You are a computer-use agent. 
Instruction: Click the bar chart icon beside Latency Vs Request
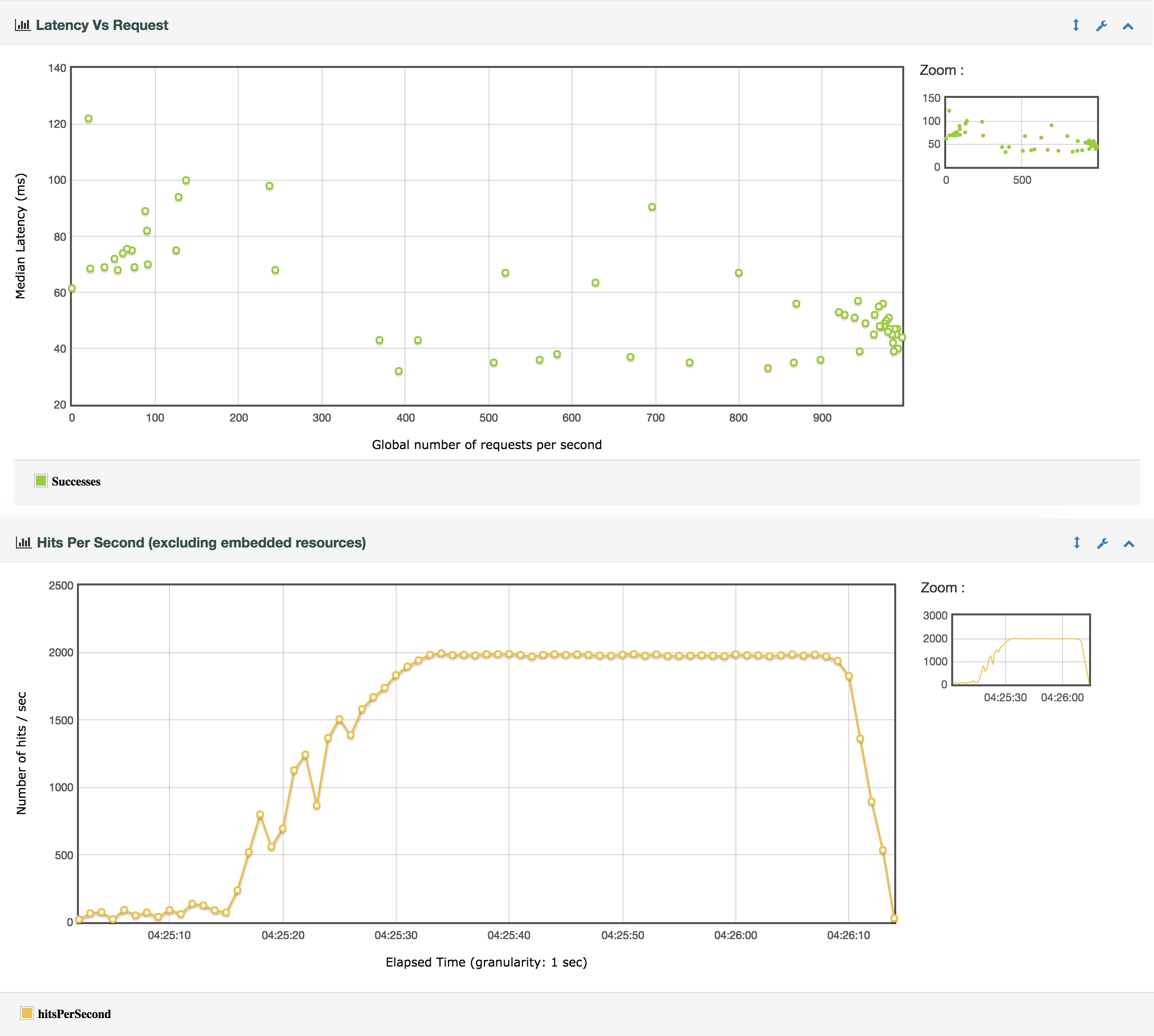23,25
